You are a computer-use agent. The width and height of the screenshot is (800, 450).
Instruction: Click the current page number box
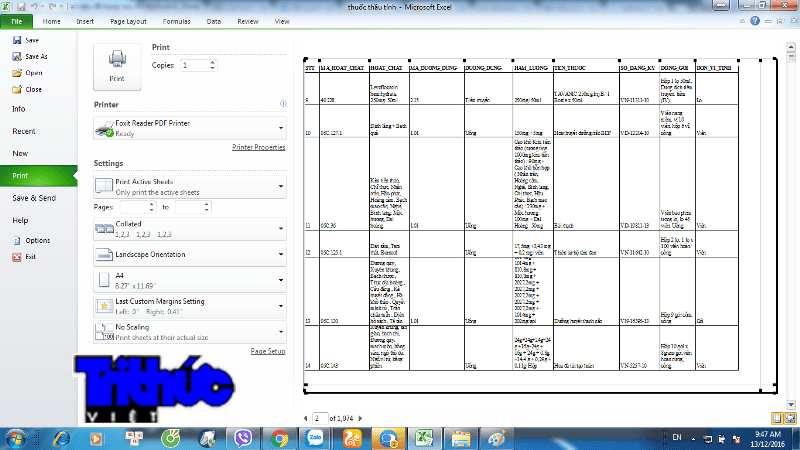[x=320, y=418]
